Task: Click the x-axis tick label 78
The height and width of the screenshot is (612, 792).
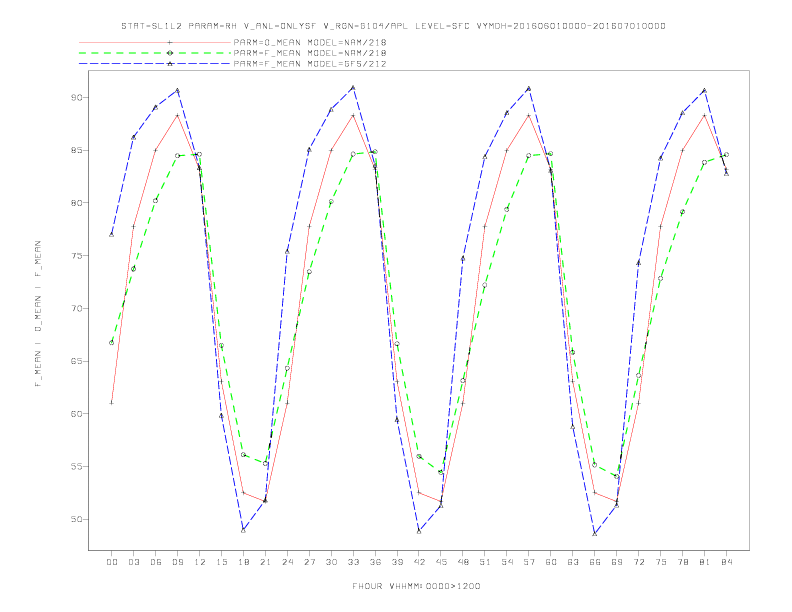Action: (683, 562)
